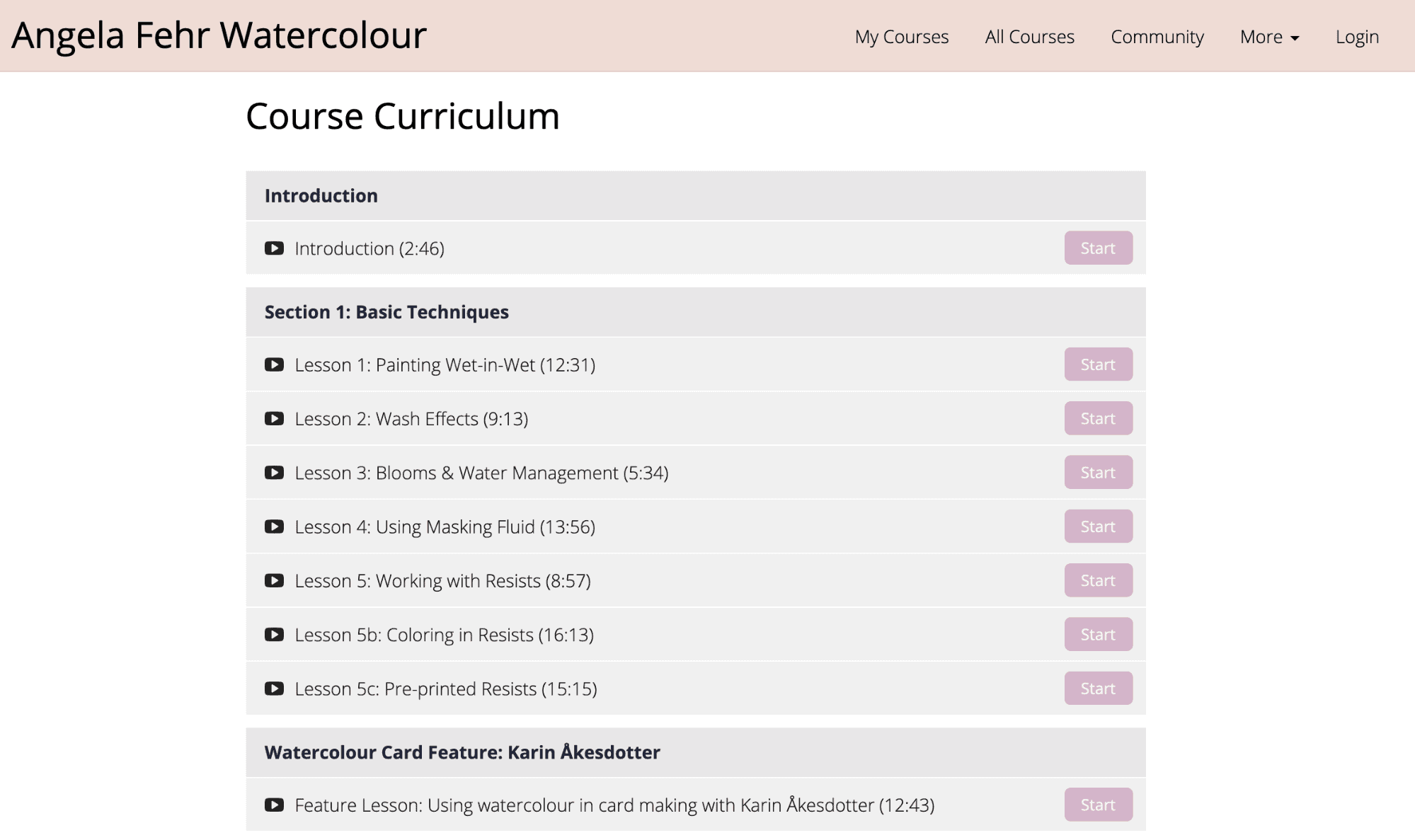This screenshot has width=1415, height=840.
Task: Click the video icon for Lesson 5b: Coloring in Resists
Action: (274, 635)
